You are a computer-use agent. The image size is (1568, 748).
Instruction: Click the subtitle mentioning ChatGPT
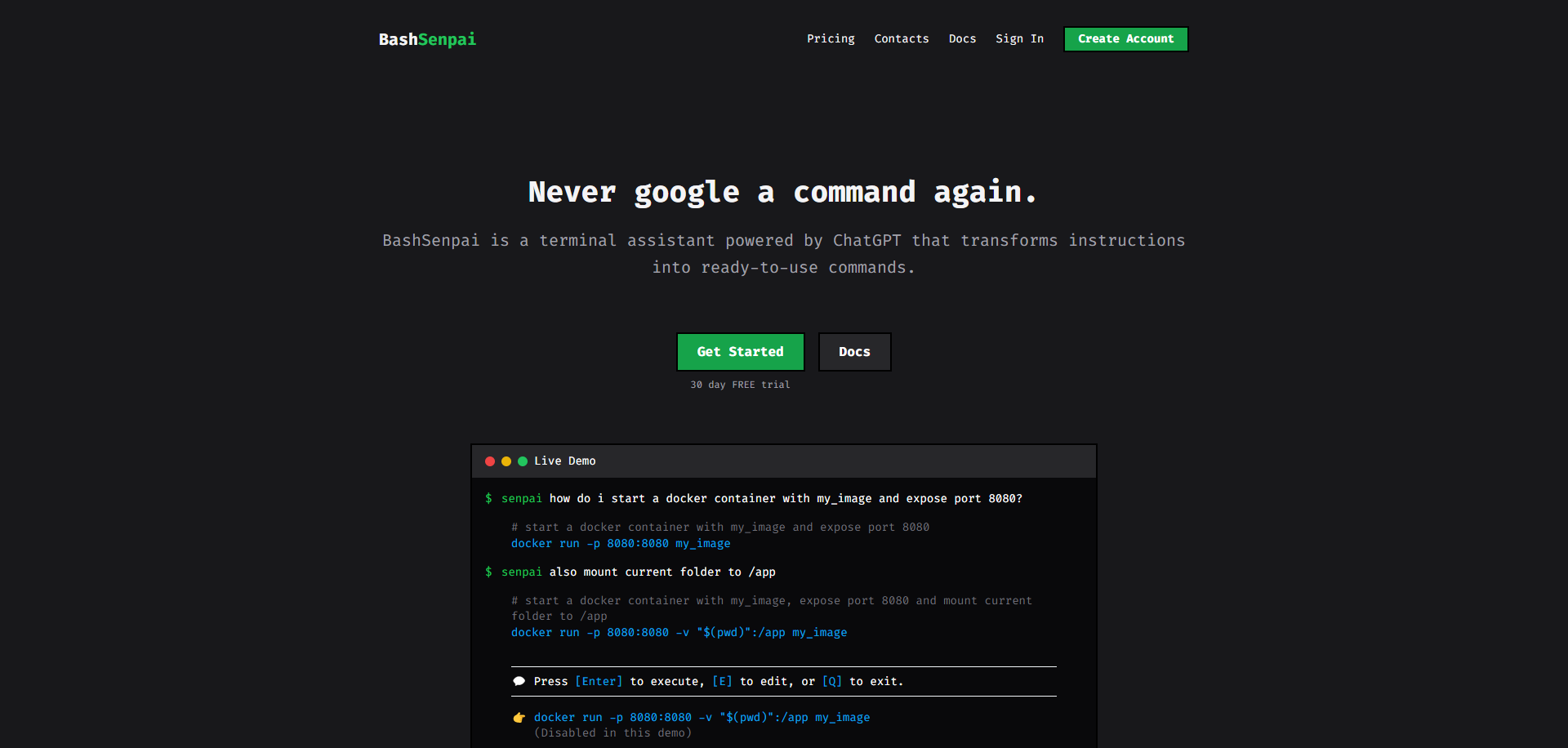pyautogui.click(x=784, y=254)
